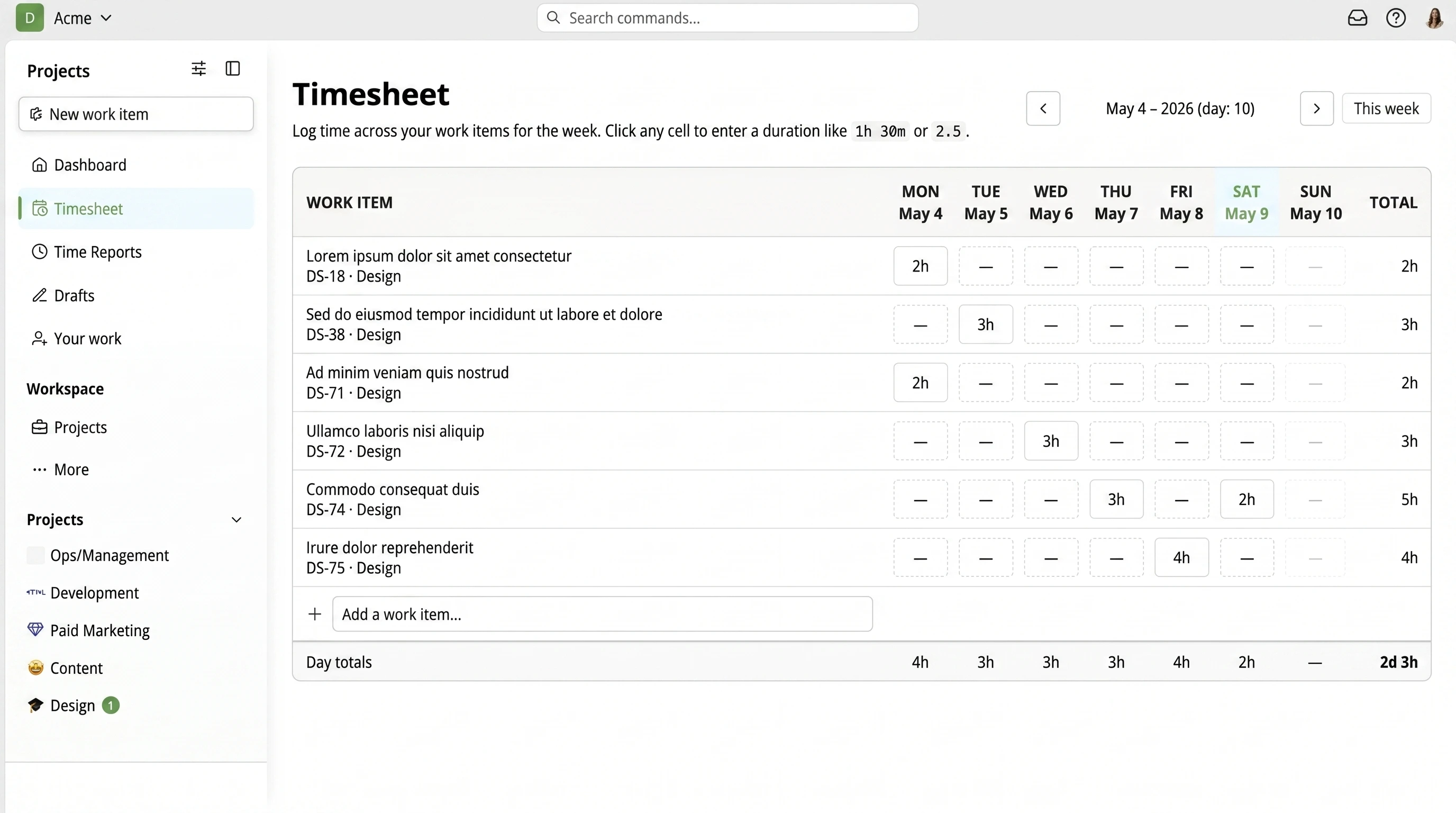Focus the Search commands field
Viewport: 1456px width, 813px height.
click(x=727, y=18)
